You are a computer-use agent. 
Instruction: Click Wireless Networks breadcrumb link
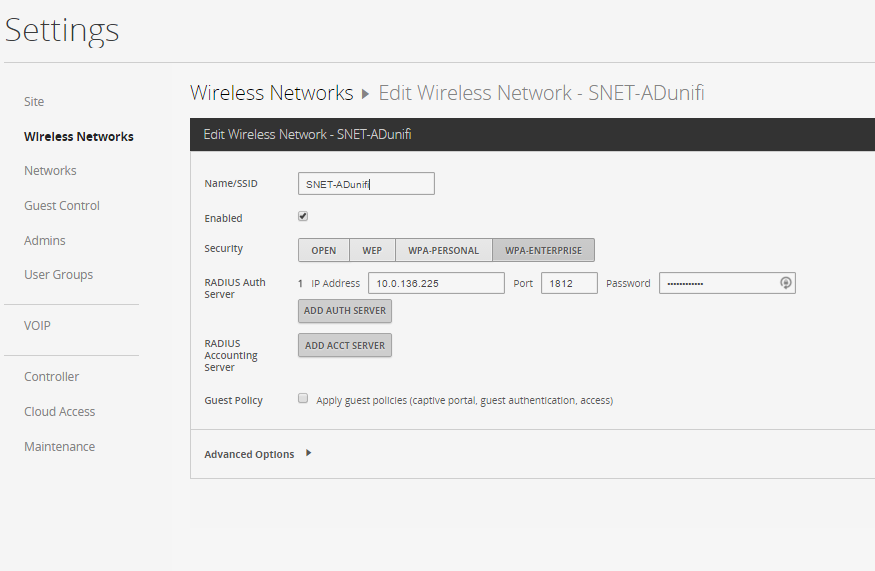click(272, 93)
